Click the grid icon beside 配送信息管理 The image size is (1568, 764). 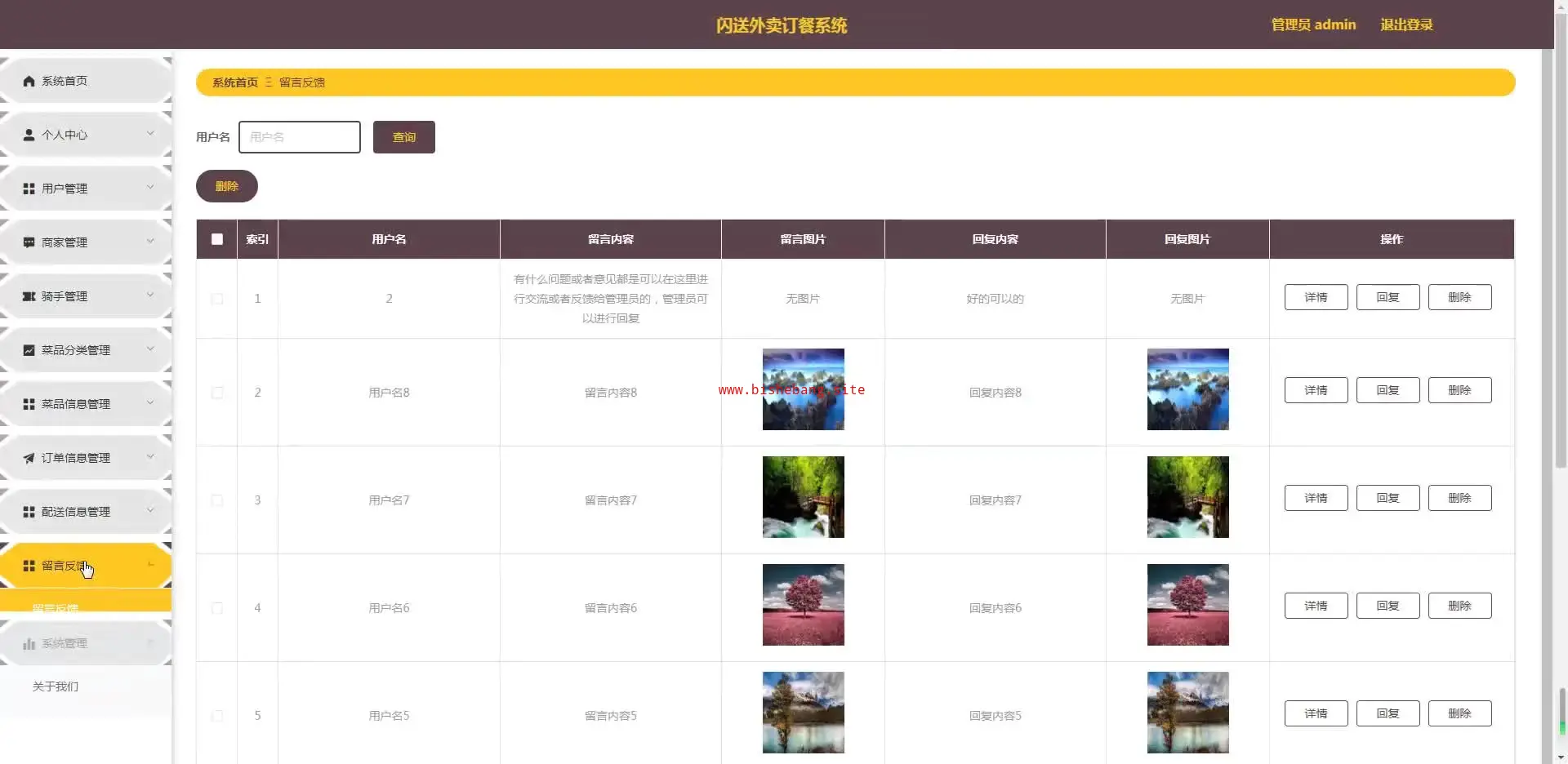click(x=29, y=512)
